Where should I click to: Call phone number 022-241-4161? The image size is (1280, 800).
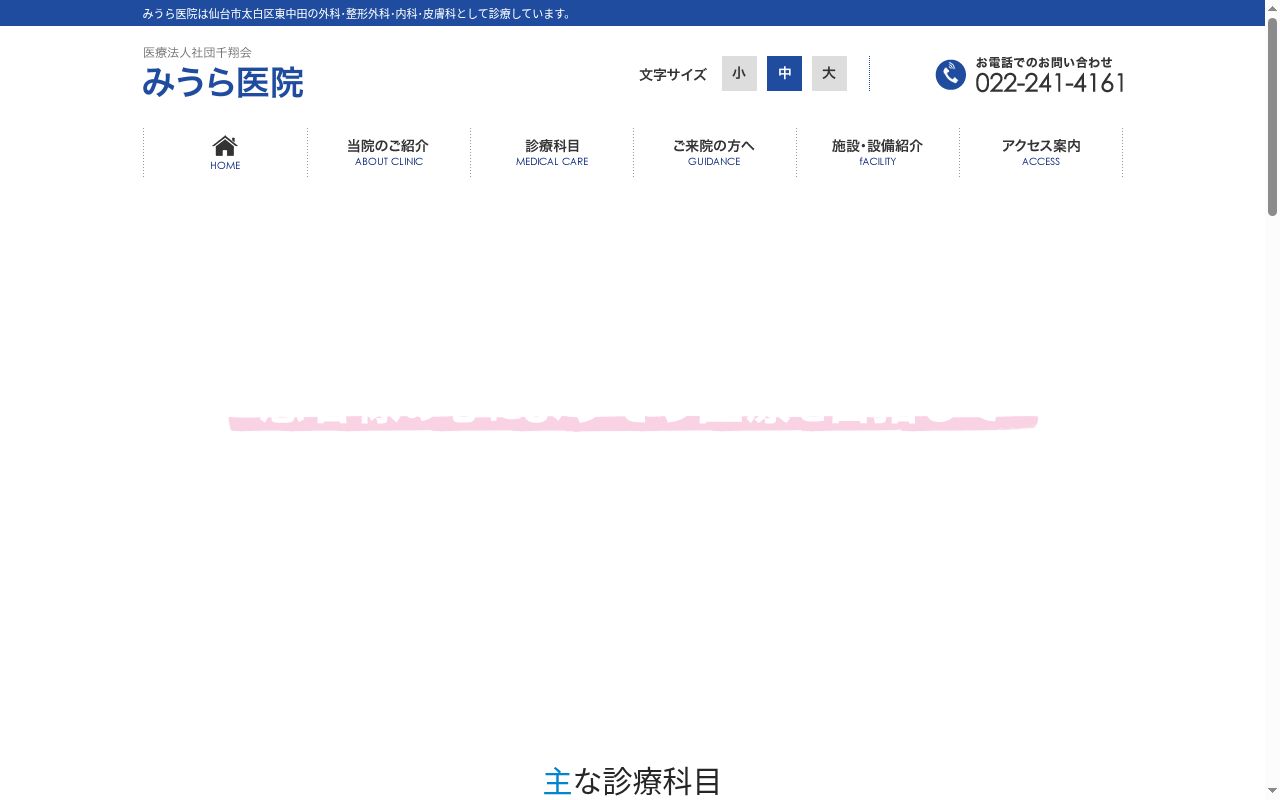1050,84
